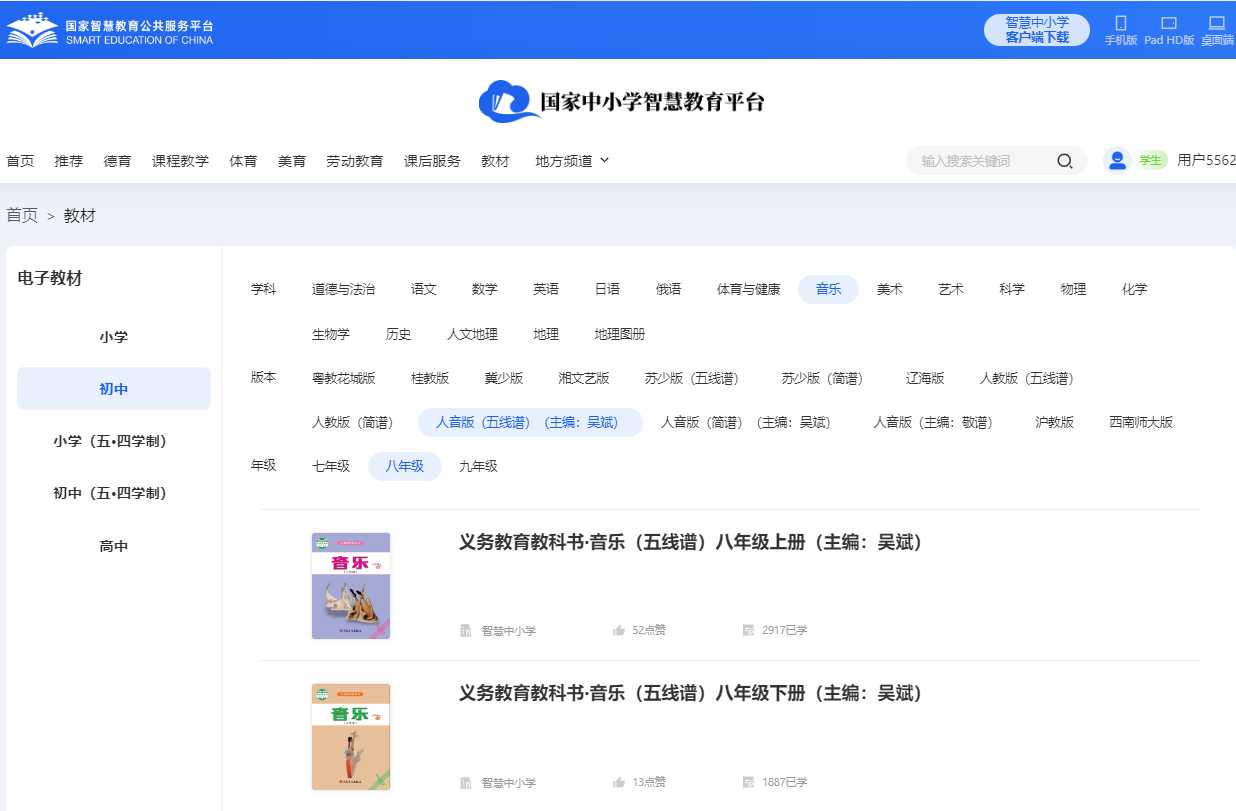Select the 九年级 grade filter

click(478, 467)
